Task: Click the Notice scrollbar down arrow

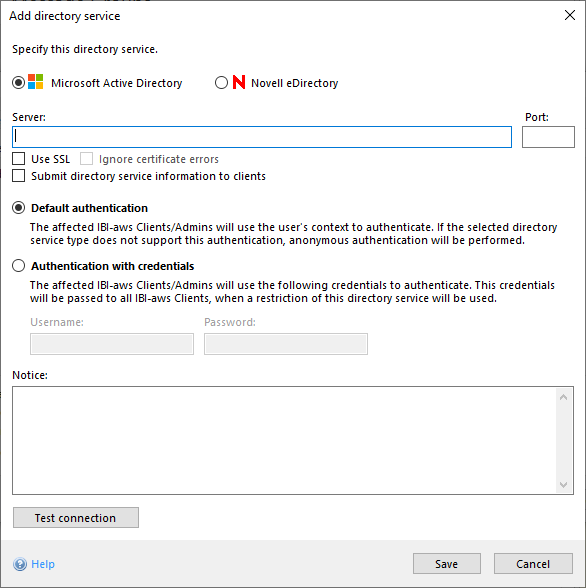Action: 563,484
